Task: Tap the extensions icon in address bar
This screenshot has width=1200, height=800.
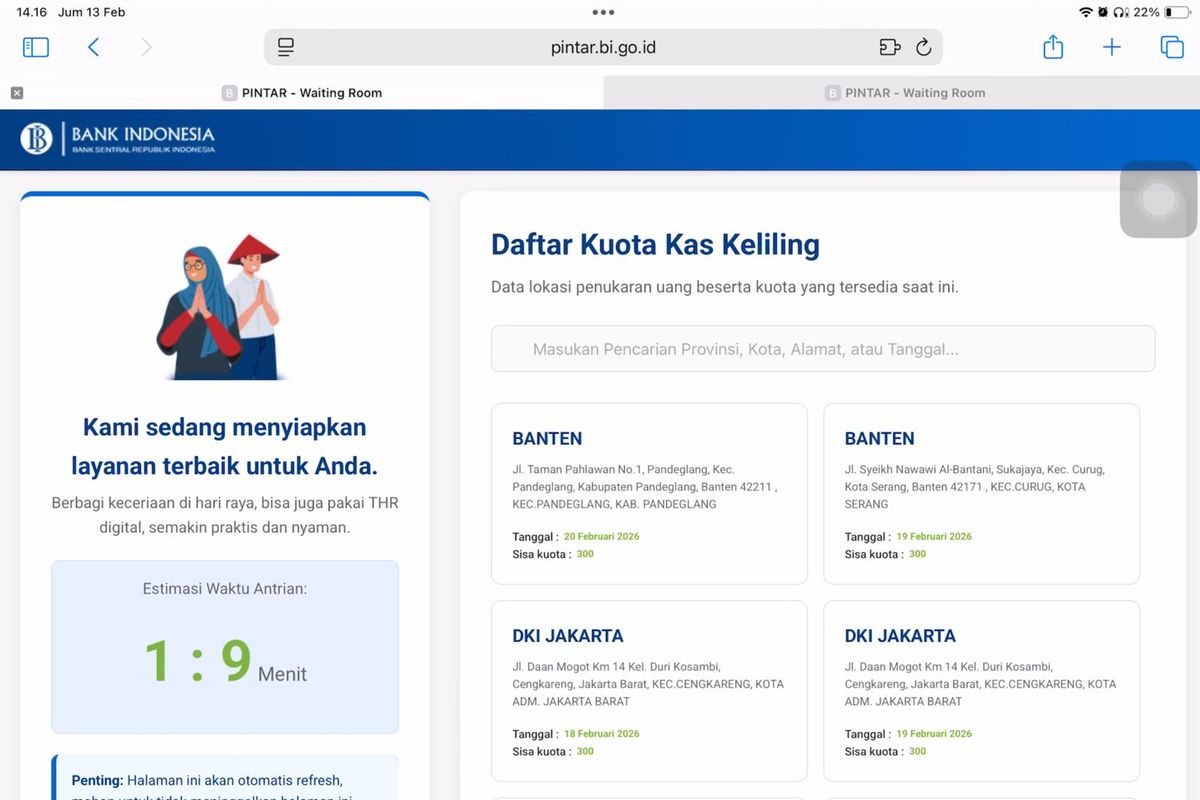Action: pos(889,47)
